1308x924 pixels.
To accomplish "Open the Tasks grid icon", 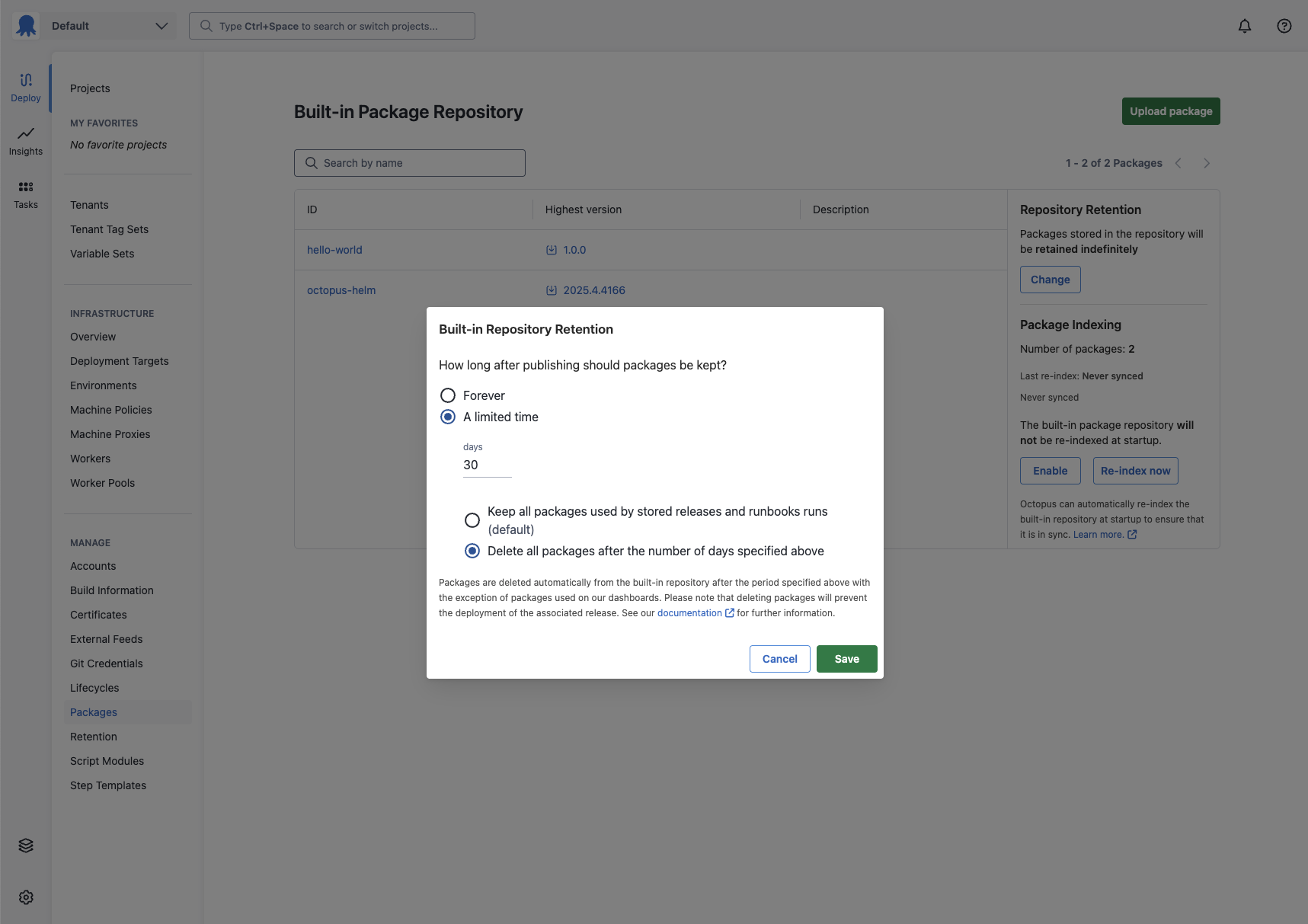I will click(x=26, y=187).
